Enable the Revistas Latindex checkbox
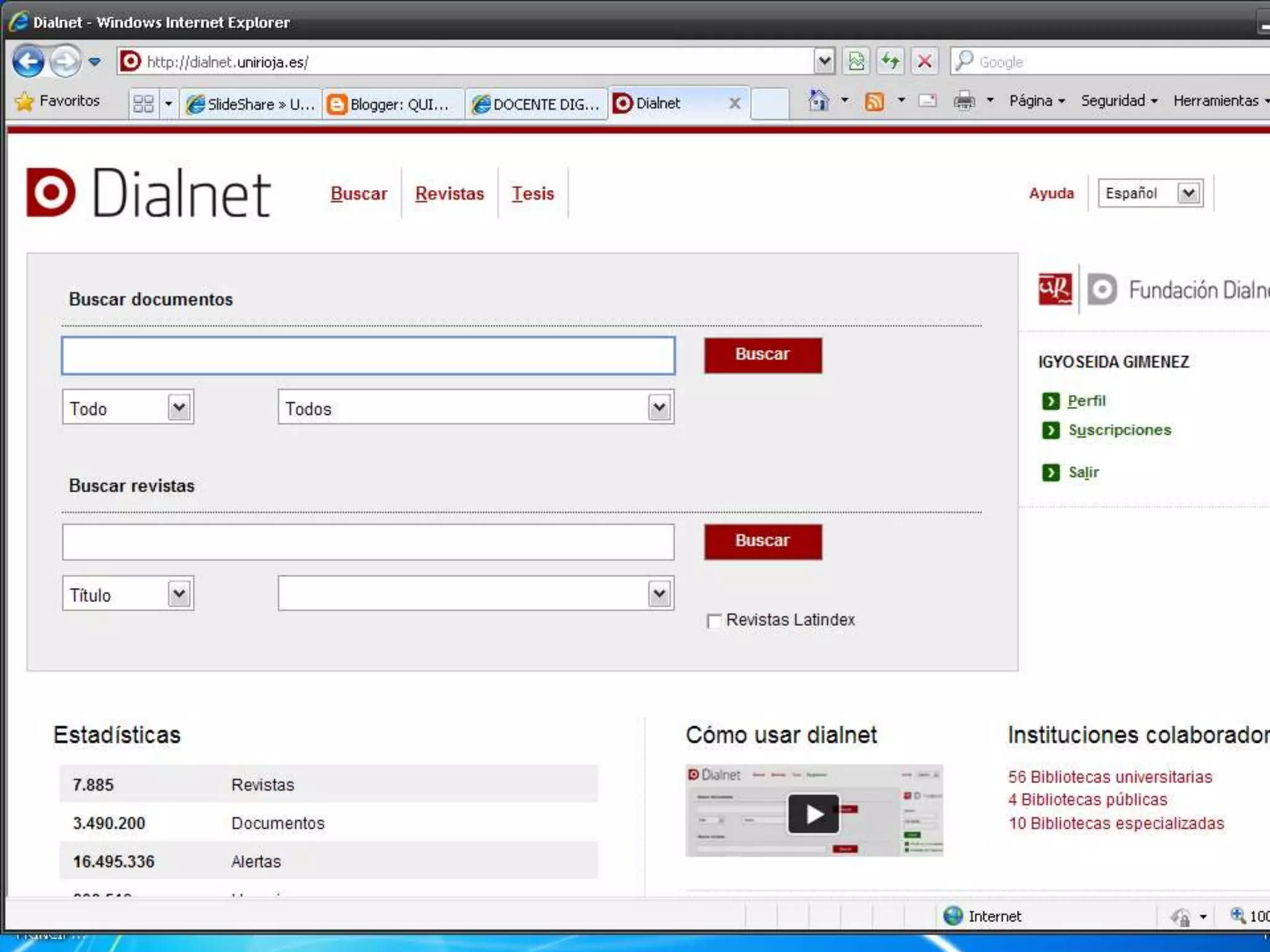The image size is (1270, 952). (714, 620)
